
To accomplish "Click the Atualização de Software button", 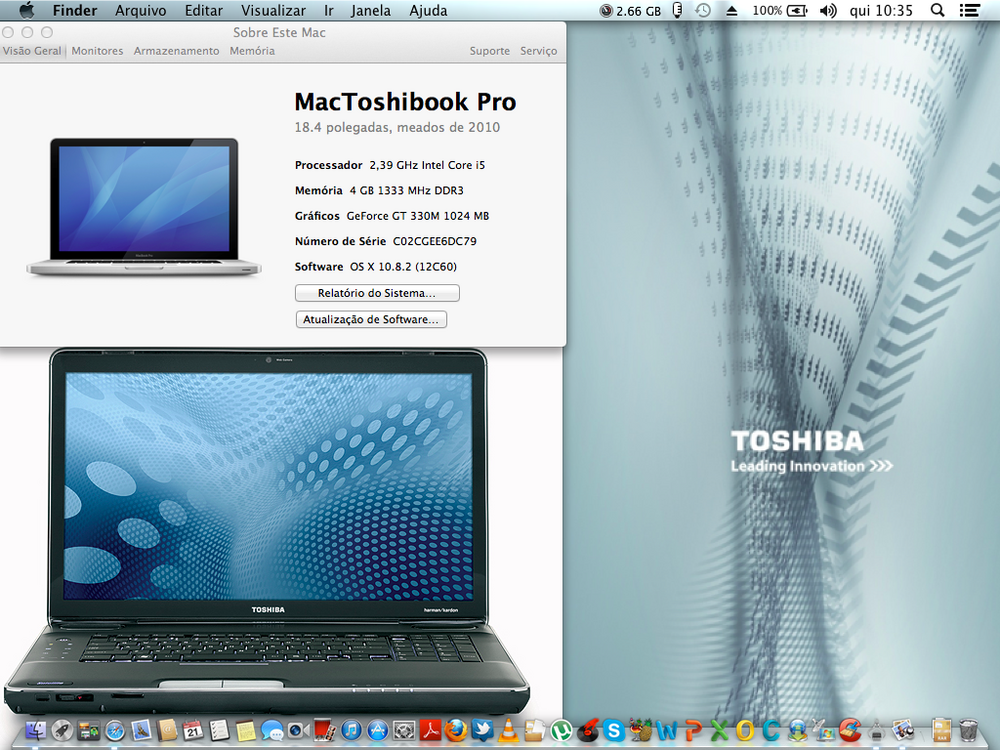I will coord(371,320).
